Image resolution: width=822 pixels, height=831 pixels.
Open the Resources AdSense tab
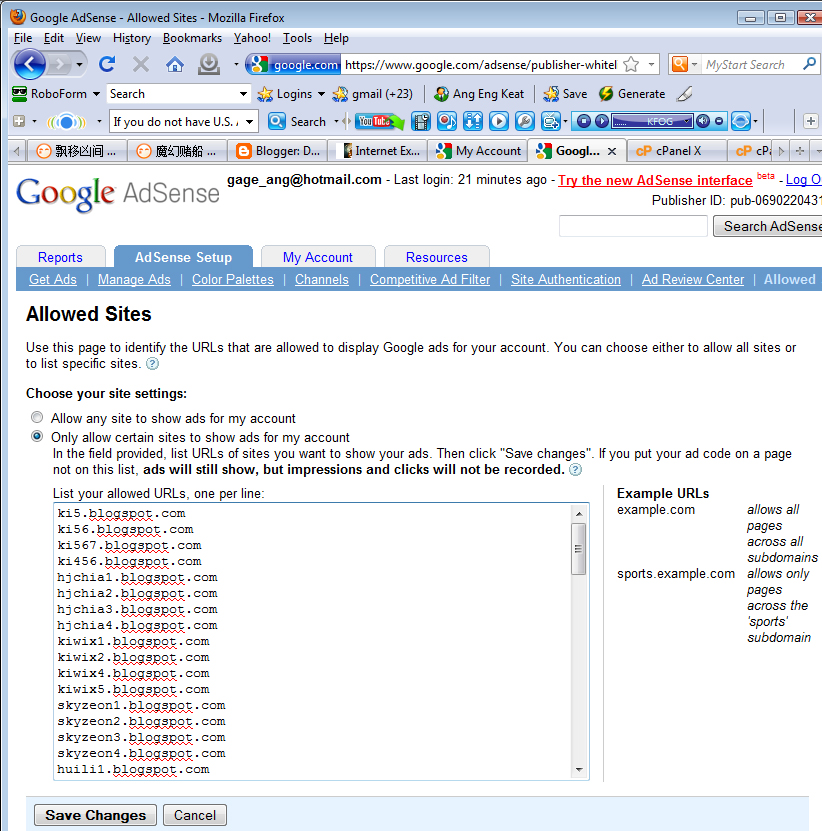[x=437, y=257]
